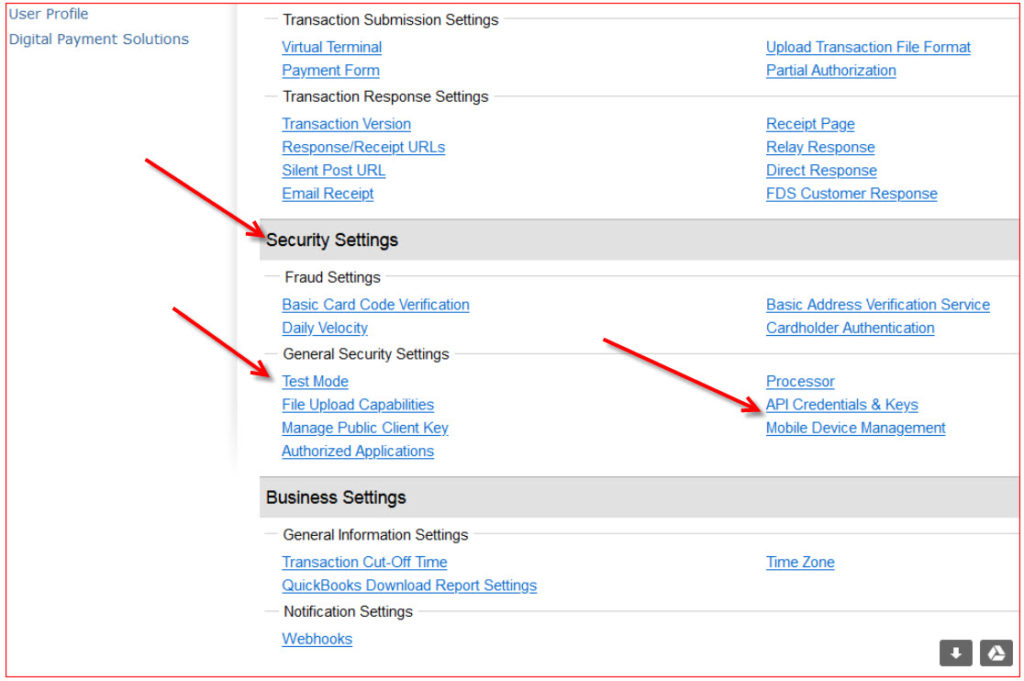Open the Security Settings section header

click(331, 240)
